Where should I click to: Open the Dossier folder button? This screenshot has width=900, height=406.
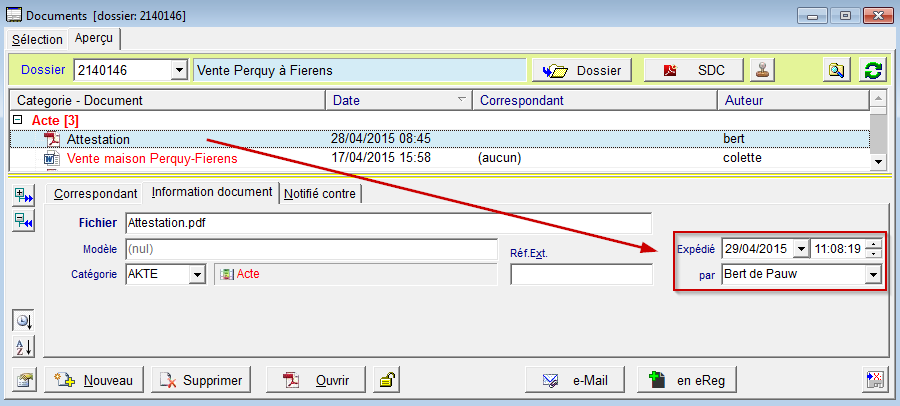[581, 70]
